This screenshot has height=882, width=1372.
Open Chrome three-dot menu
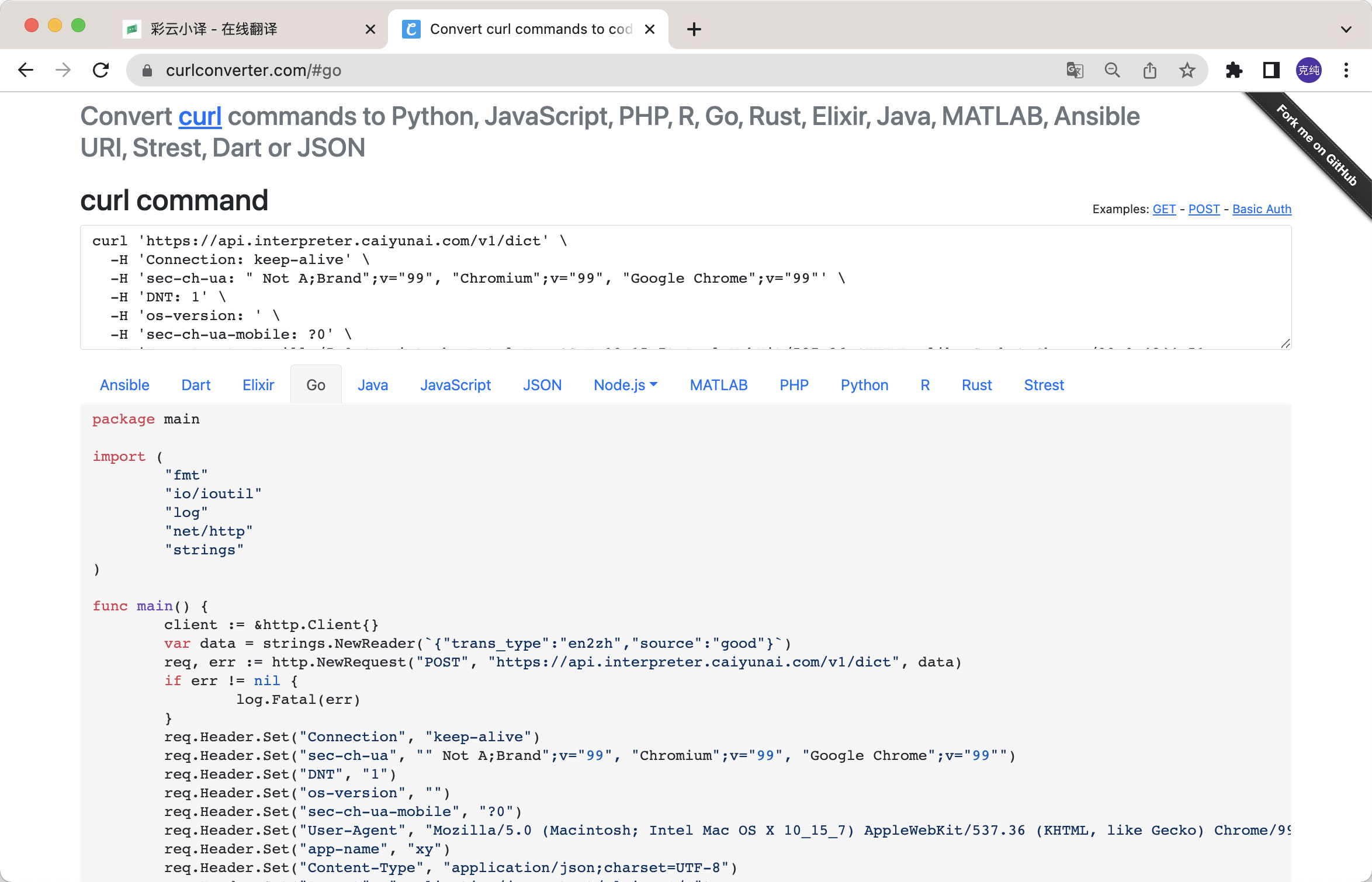[1346, 70]
